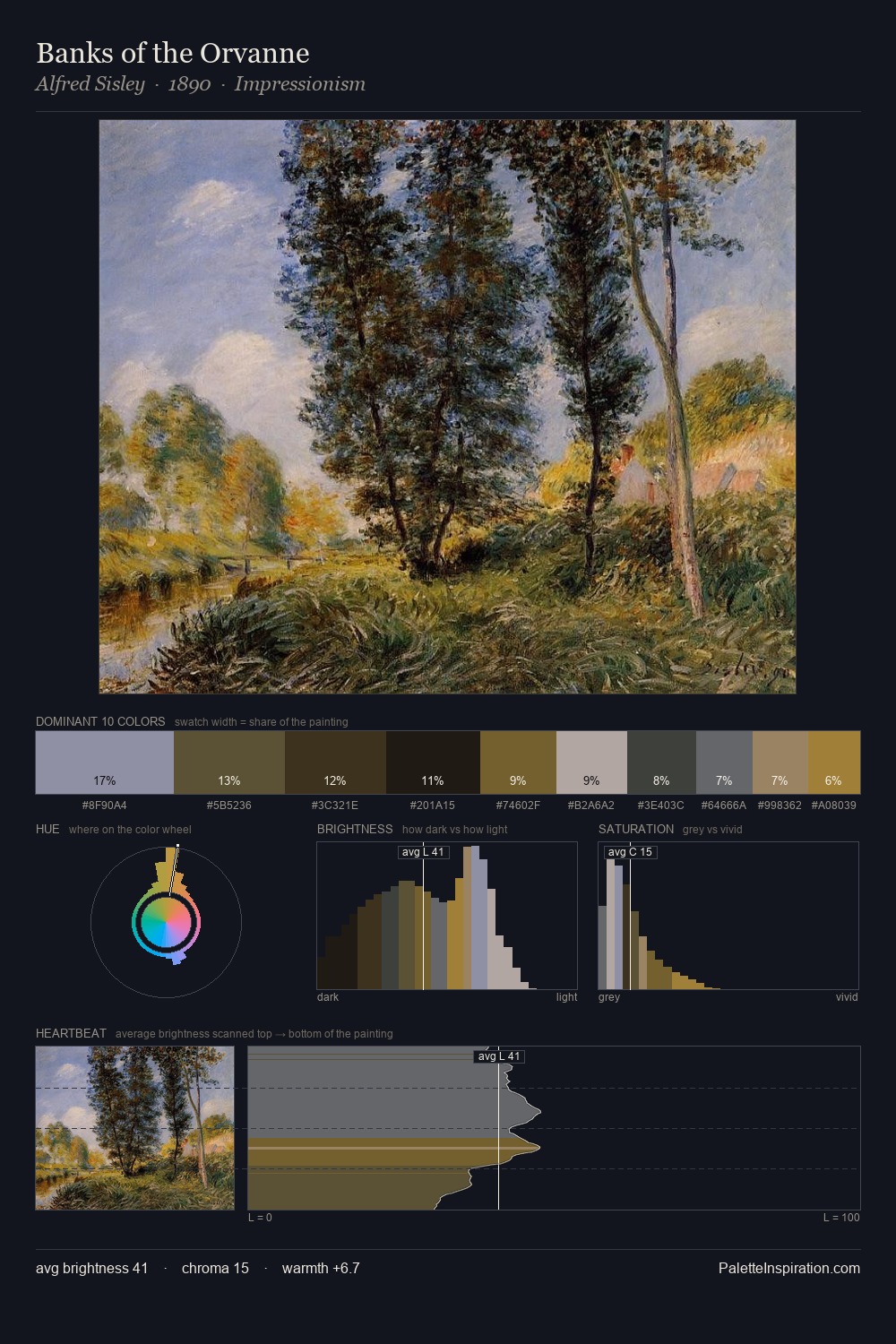Choose the #3E403C swatch
Screen dimensions: 896x1344
[661, 762]
